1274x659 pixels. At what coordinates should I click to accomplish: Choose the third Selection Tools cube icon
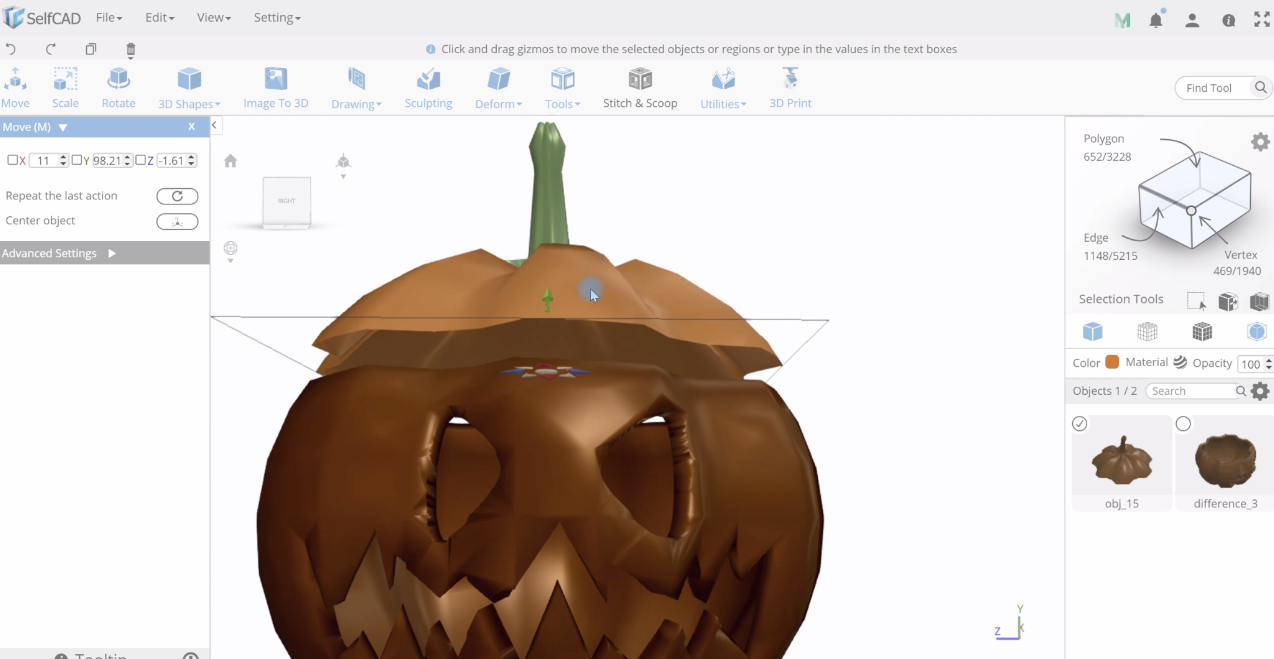point(1260,301)
